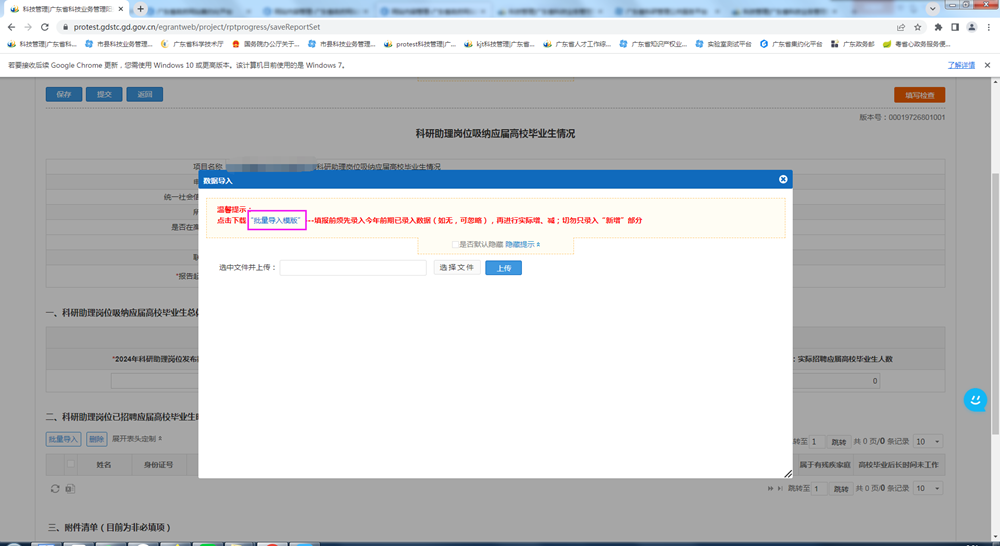Screen dimensions: 1000x546
Task: Click the 身份证号 column header
Action: [x=158, y=464]
